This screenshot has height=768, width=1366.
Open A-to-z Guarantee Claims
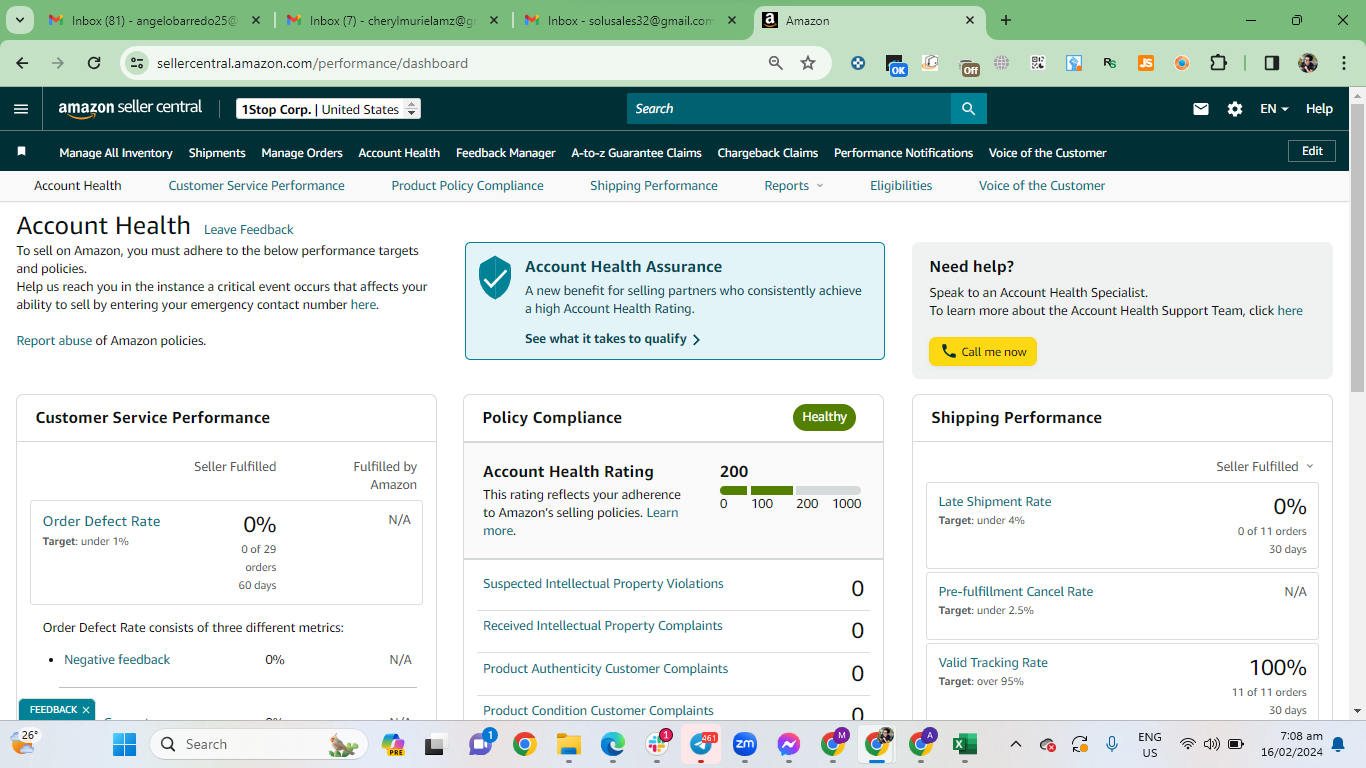(x=637, y=153)
